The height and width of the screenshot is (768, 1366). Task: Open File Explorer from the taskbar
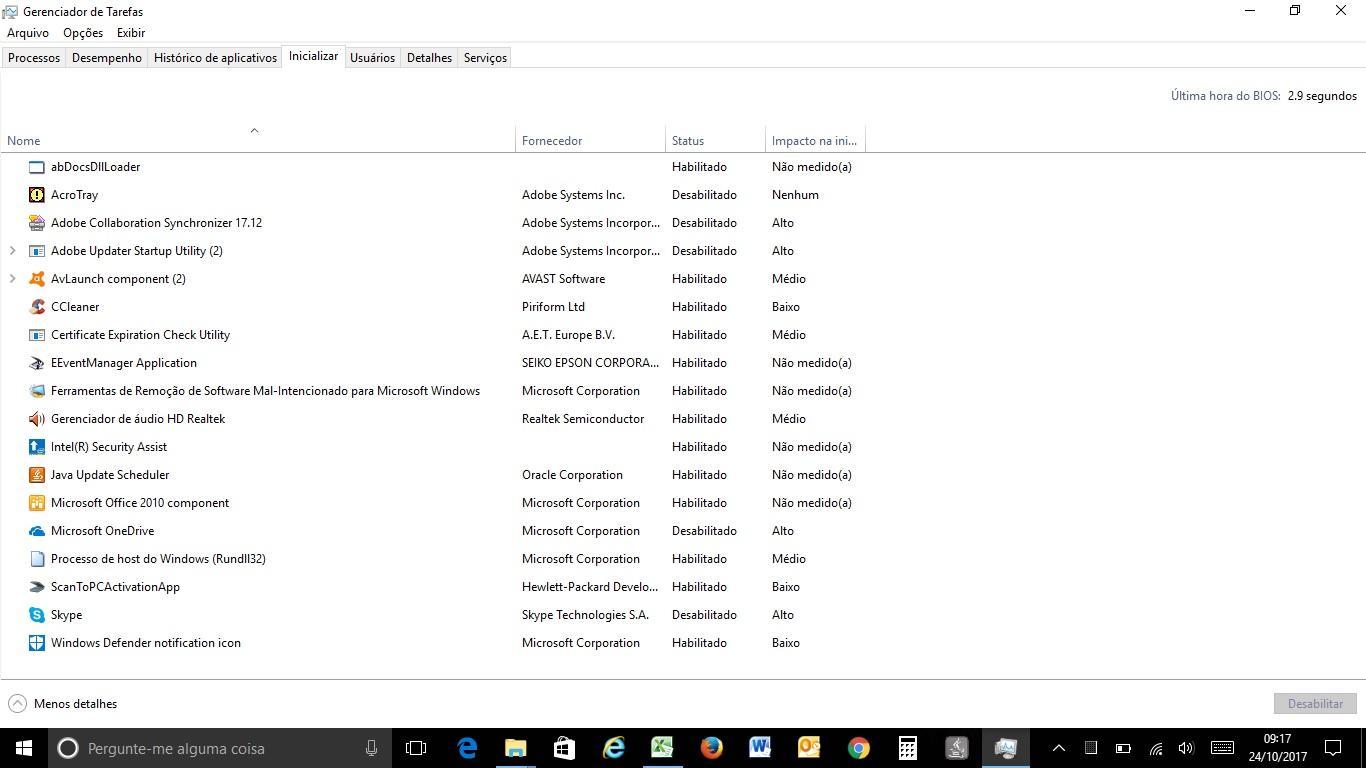click(516, 748)
